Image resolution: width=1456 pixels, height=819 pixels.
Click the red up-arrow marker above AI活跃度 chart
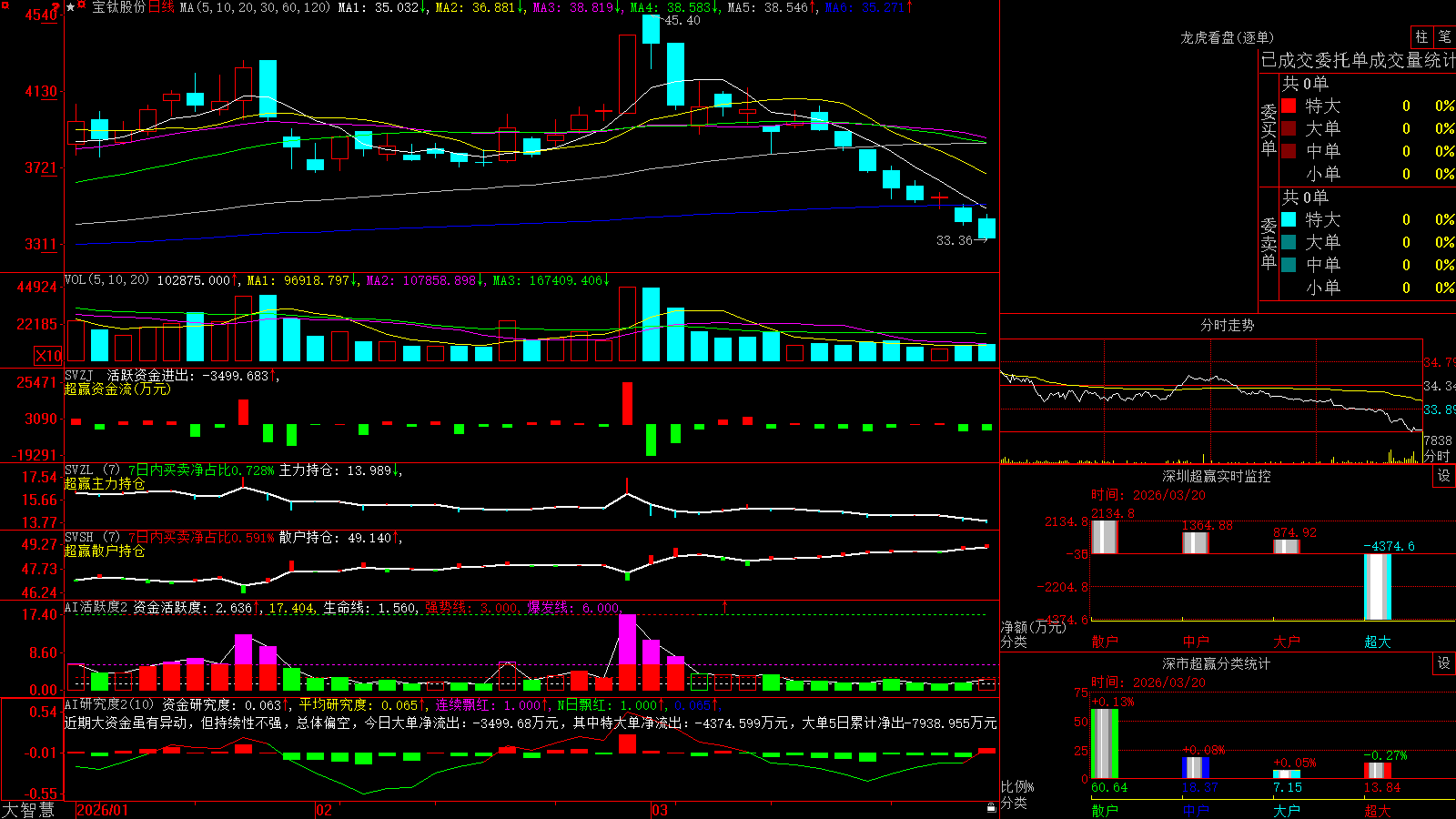pyautogui.click(x=725, y=606)
